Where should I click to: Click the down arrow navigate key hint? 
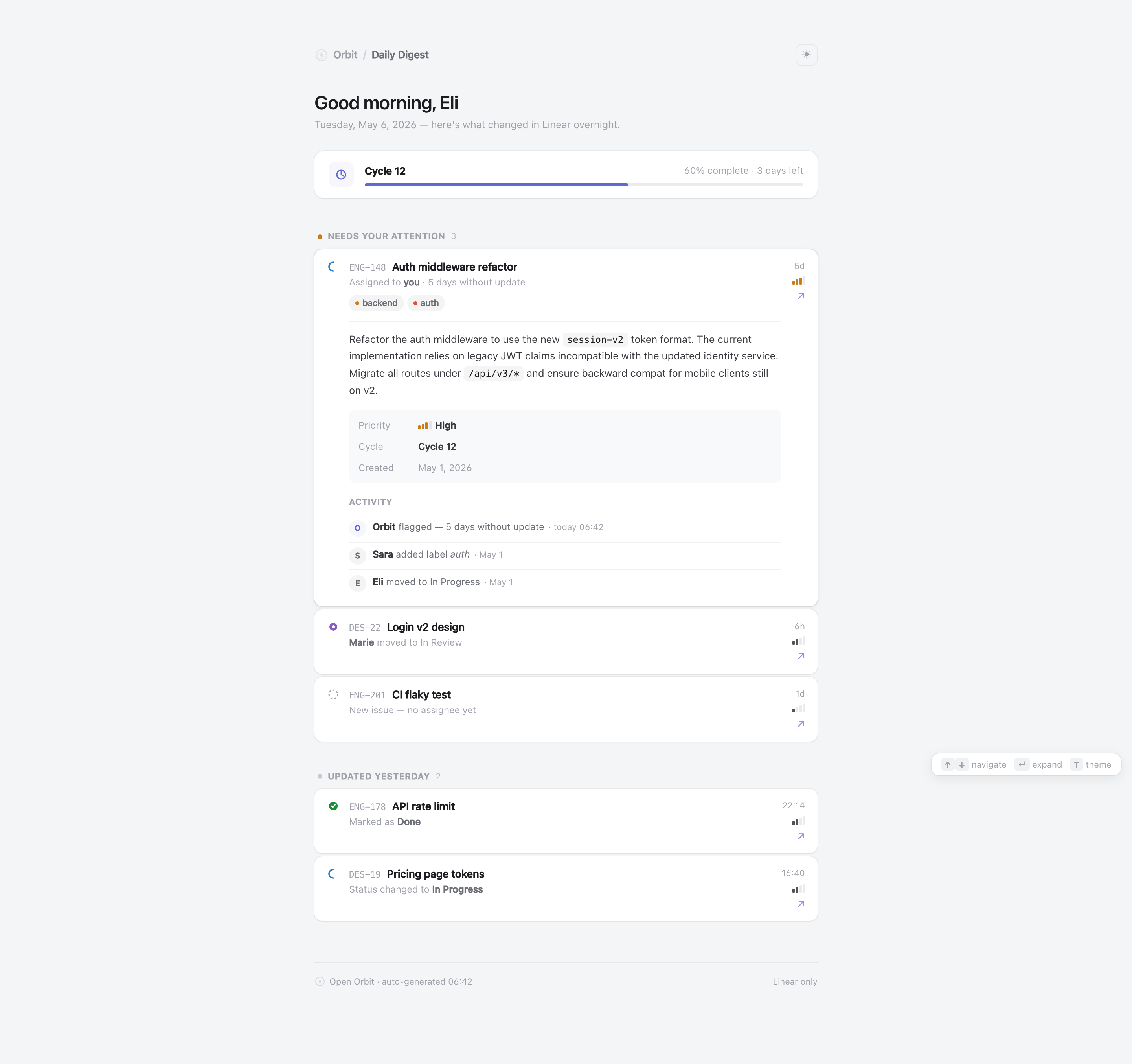[962, 764]
